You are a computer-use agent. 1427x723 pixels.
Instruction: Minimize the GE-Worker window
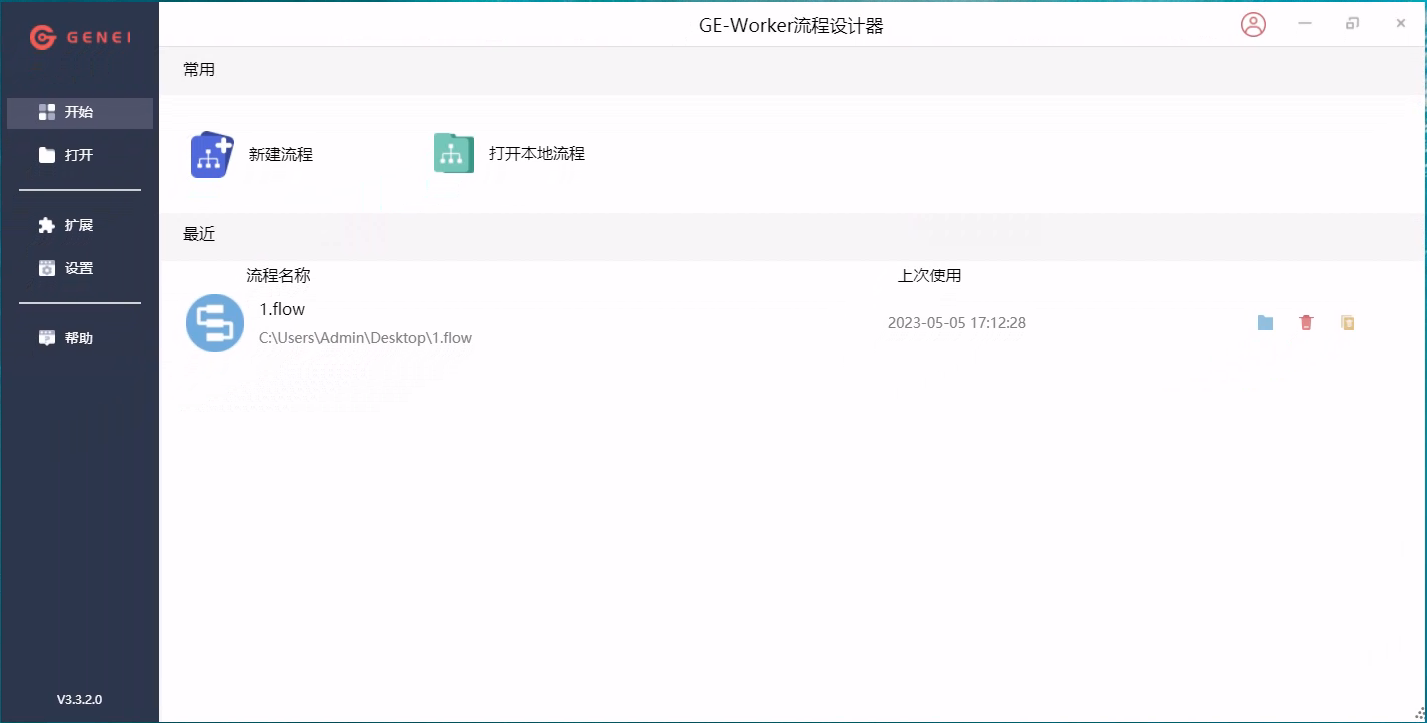coord(1305,24)
